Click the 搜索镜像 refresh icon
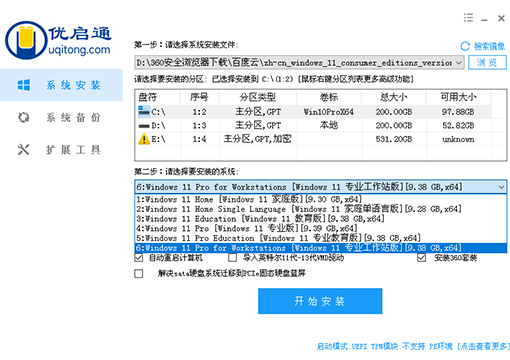 [465, 46]
